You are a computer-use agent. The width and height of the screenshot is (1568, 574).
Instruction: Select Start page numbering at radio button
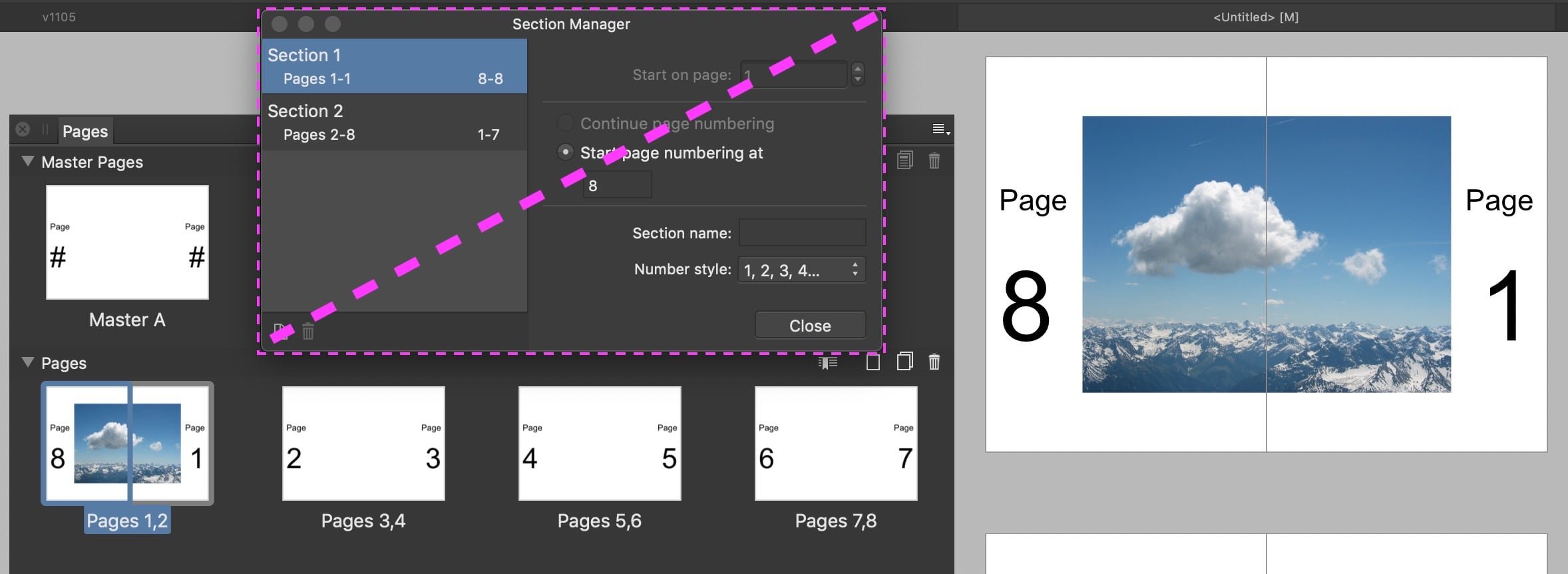coord(565,152)
